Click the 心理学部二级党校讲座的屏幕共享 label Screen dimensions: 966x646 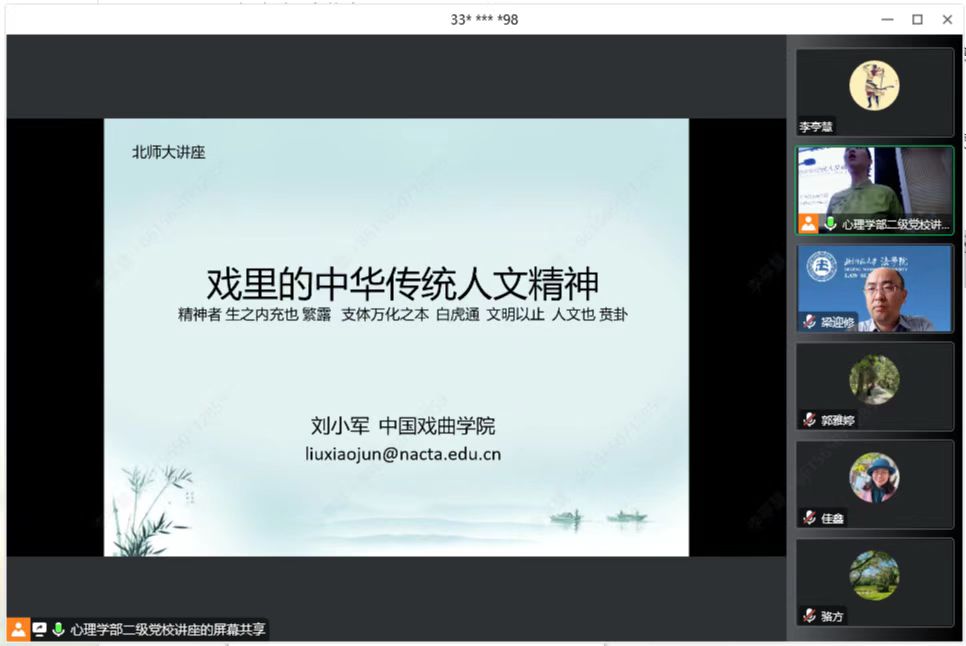(167, 630)
